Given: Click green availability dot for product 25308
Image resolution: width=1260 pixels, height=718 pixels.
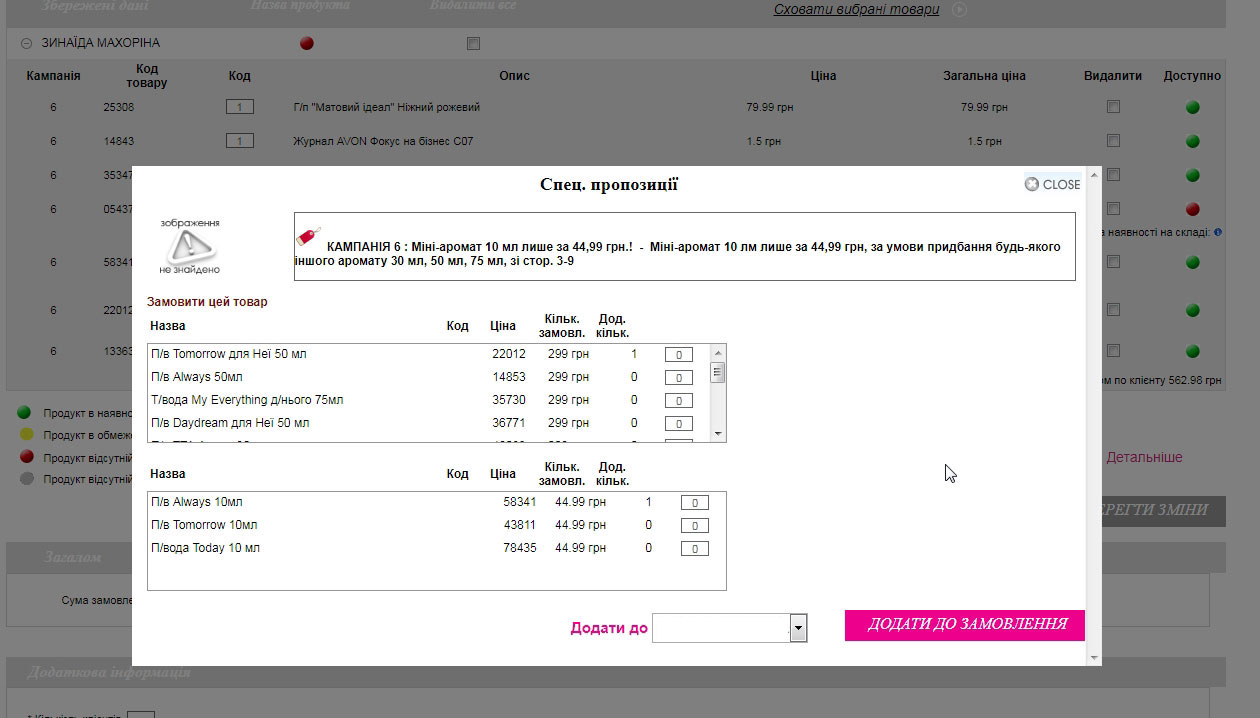Looking at the screenshot, I should 1192,108.
